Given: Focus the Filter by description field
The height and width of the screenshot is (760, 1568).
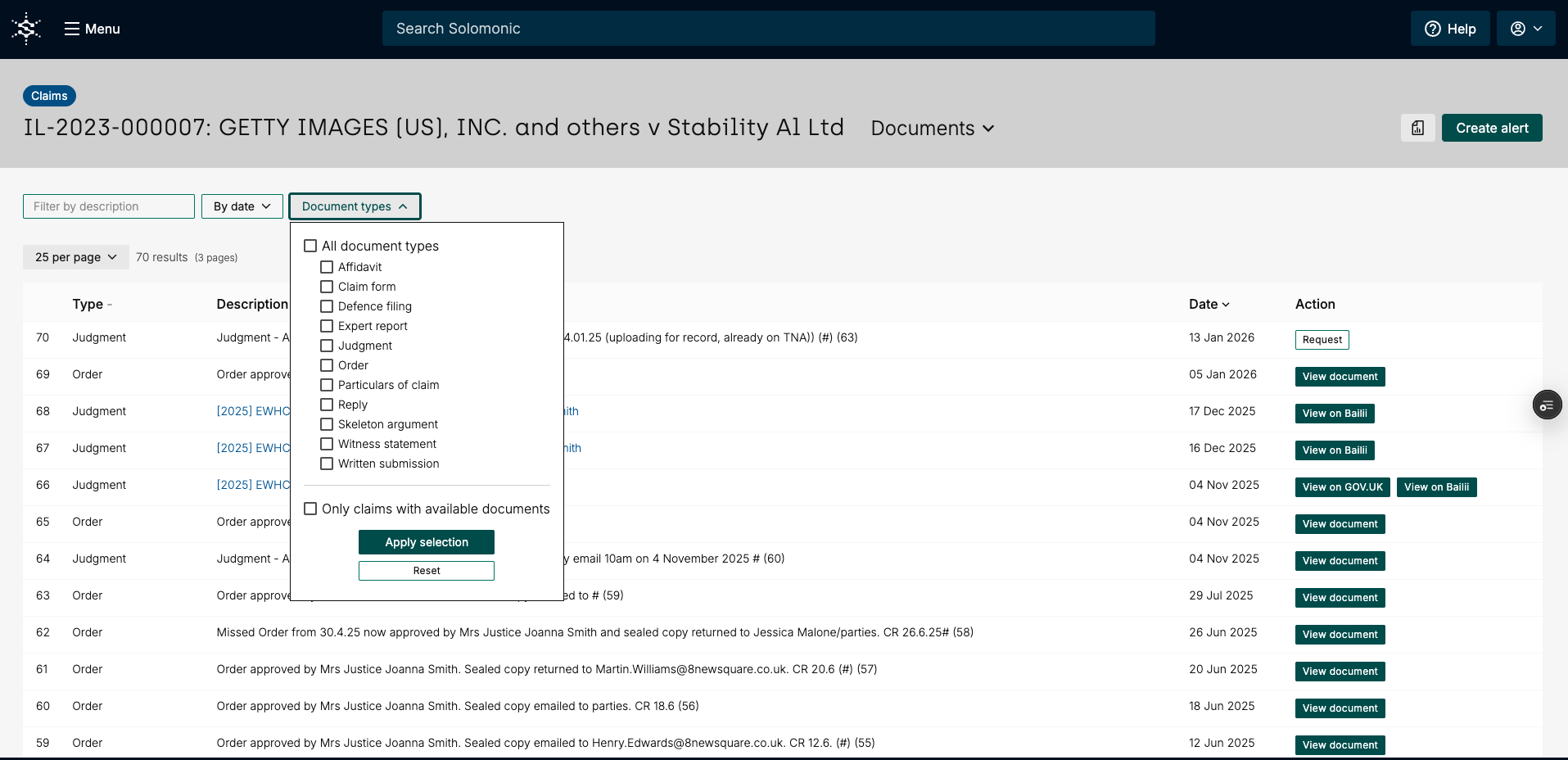Looking at the screenshot, I should tap(109, 206).
